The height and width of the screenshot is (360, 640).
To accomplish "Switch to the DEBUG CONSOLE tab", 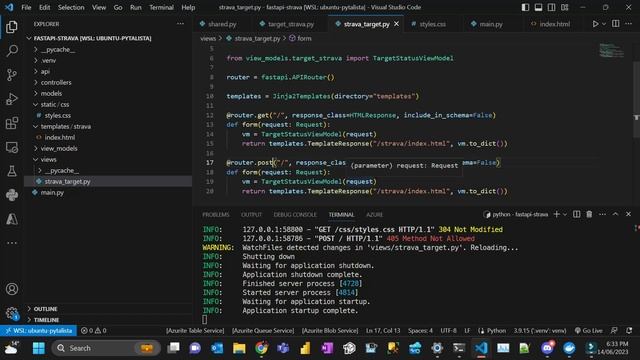I will [x=295, y=215].
